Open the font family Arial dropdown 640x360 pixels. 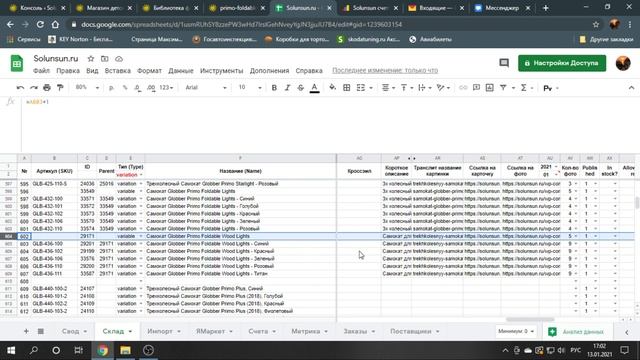click(x=206, y=88)
